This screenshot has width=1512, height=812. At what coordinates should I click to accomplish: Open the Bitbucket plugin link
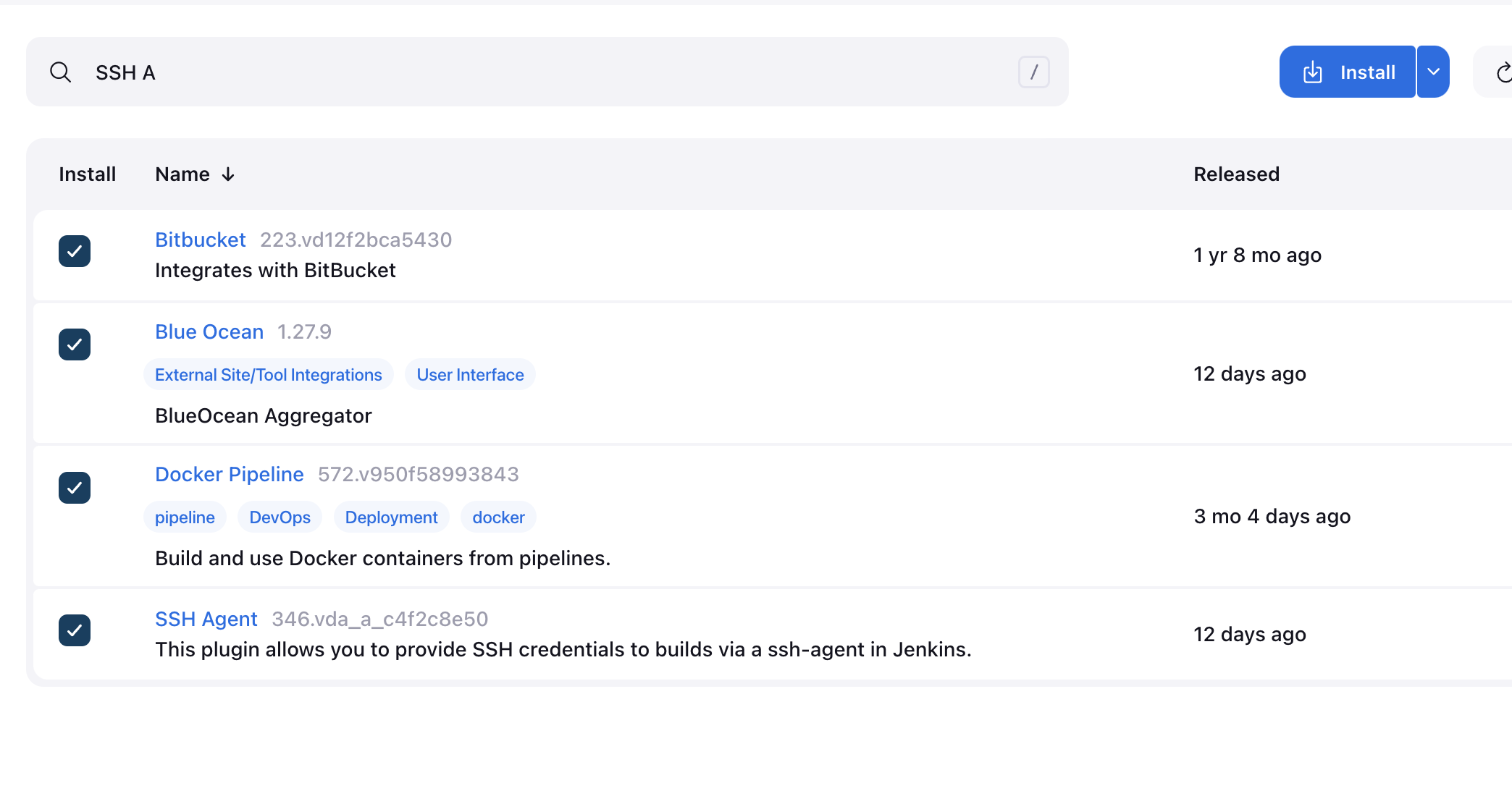(x=201, y=240)
